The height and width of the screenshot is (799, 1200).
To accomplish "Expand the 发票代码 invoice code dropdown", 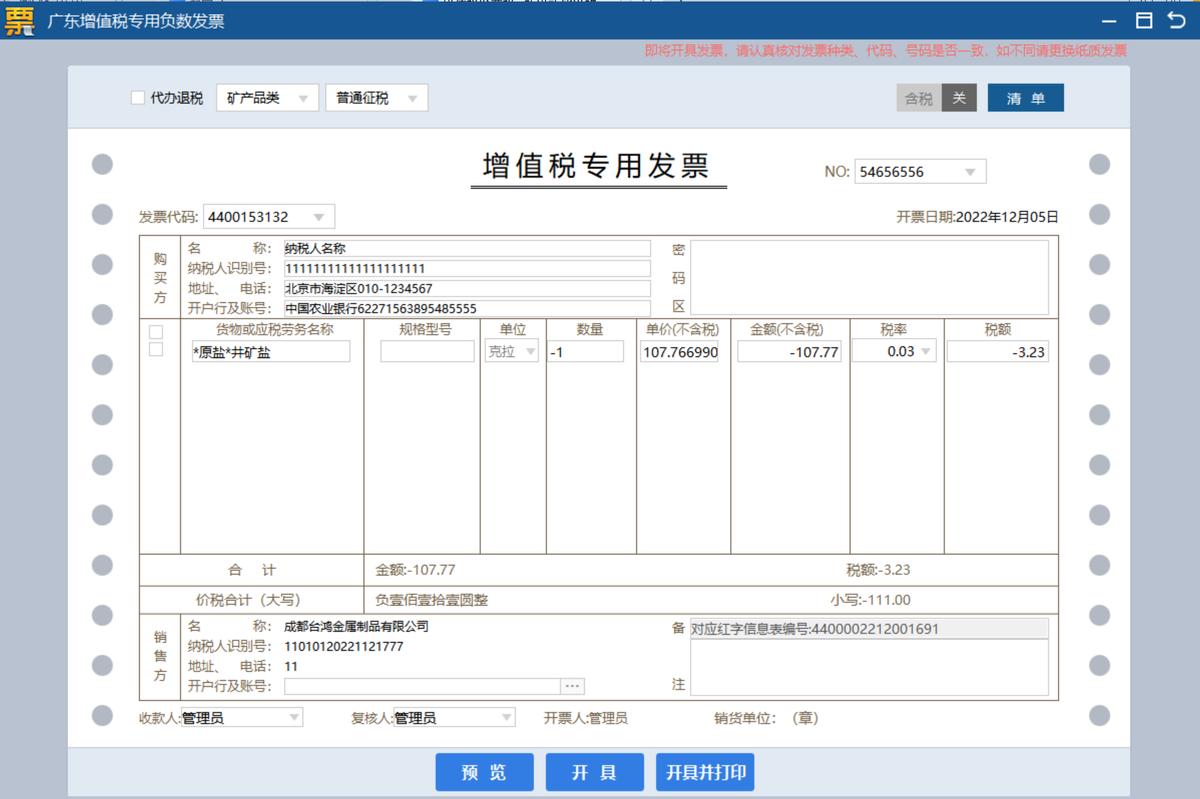I will pos(318,215).
